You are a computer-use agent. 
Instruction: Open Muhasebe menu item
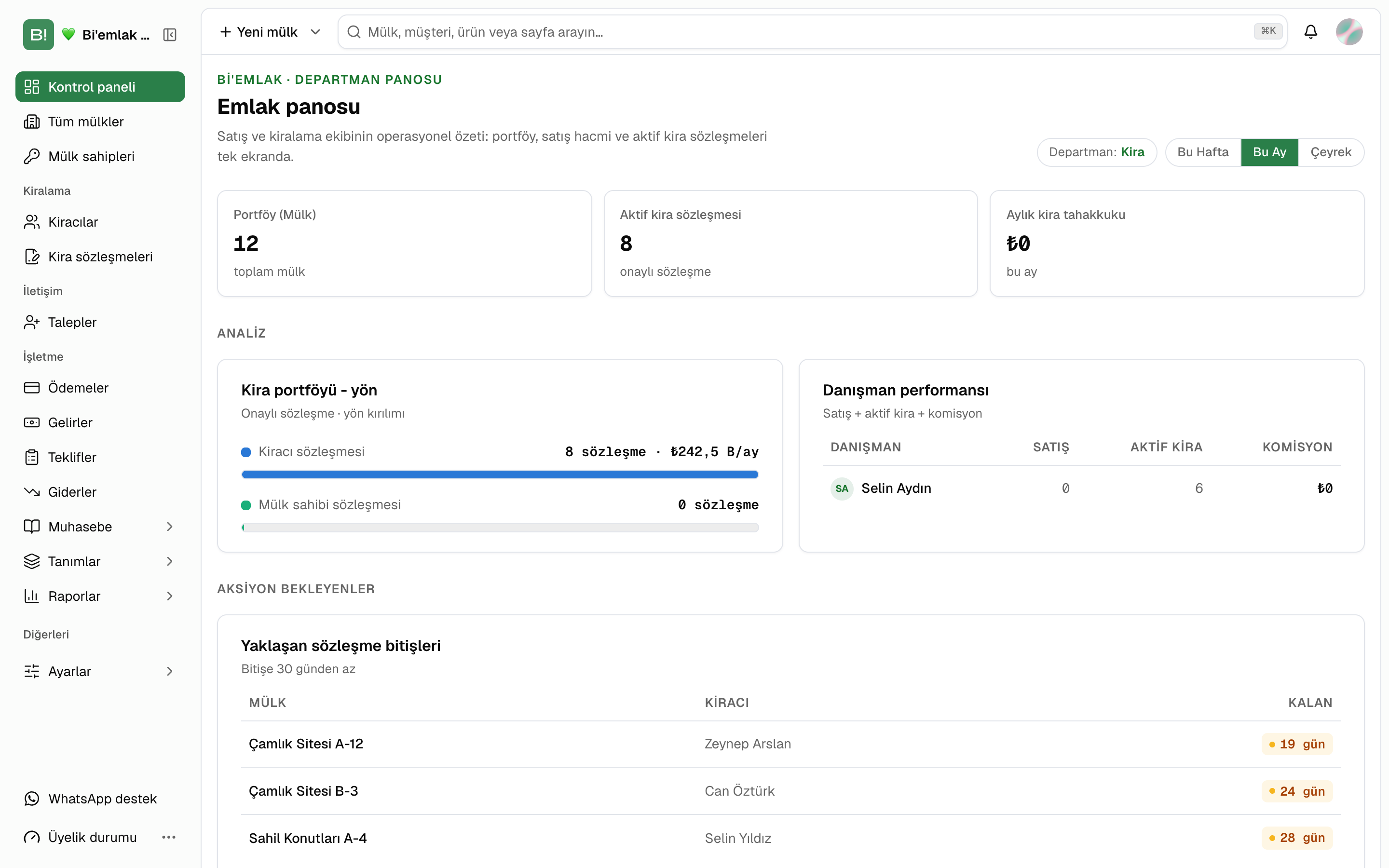(100, 527)
